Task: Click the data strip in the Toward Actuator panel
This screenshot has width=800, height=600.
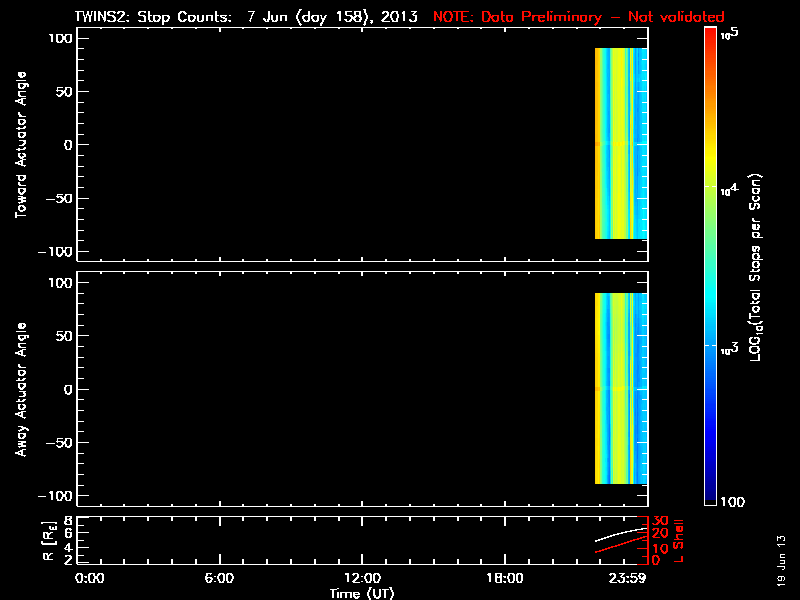Action: click(x=621, y=144)
